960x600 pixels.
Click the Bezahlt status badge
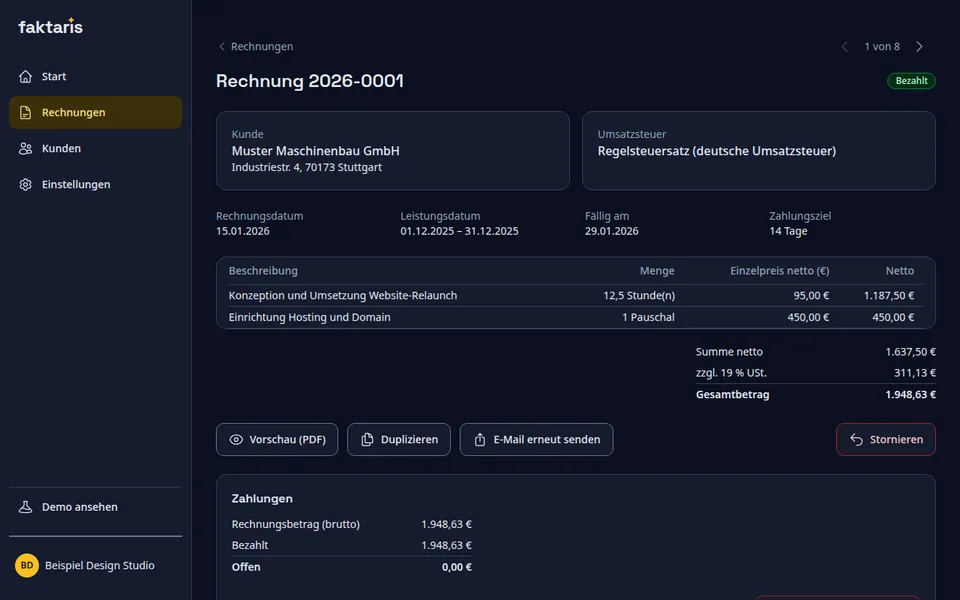point(911,81)
